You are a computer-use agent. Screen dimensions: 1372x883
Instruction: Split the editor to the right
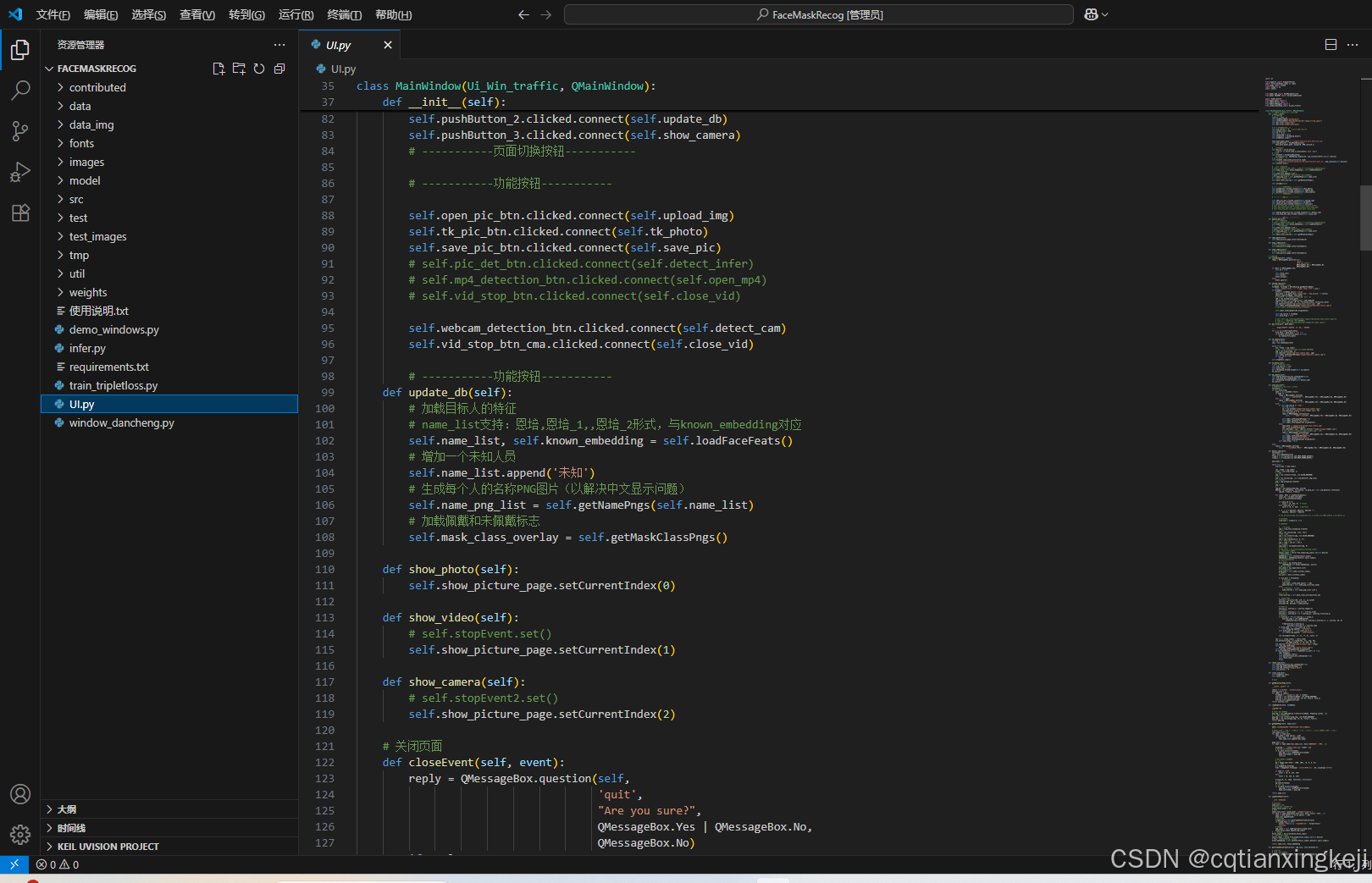pos(1331,45)
